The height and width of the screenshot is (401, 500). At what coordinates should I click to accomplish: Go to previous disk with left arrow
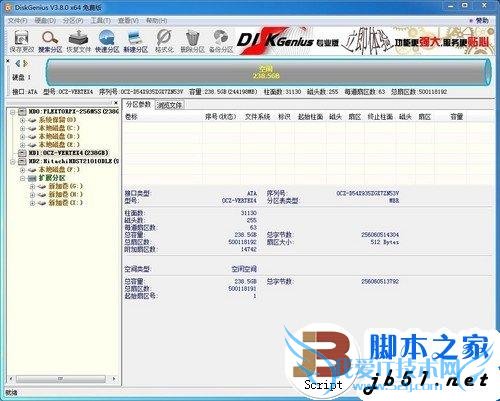click(x=18, y=63)
